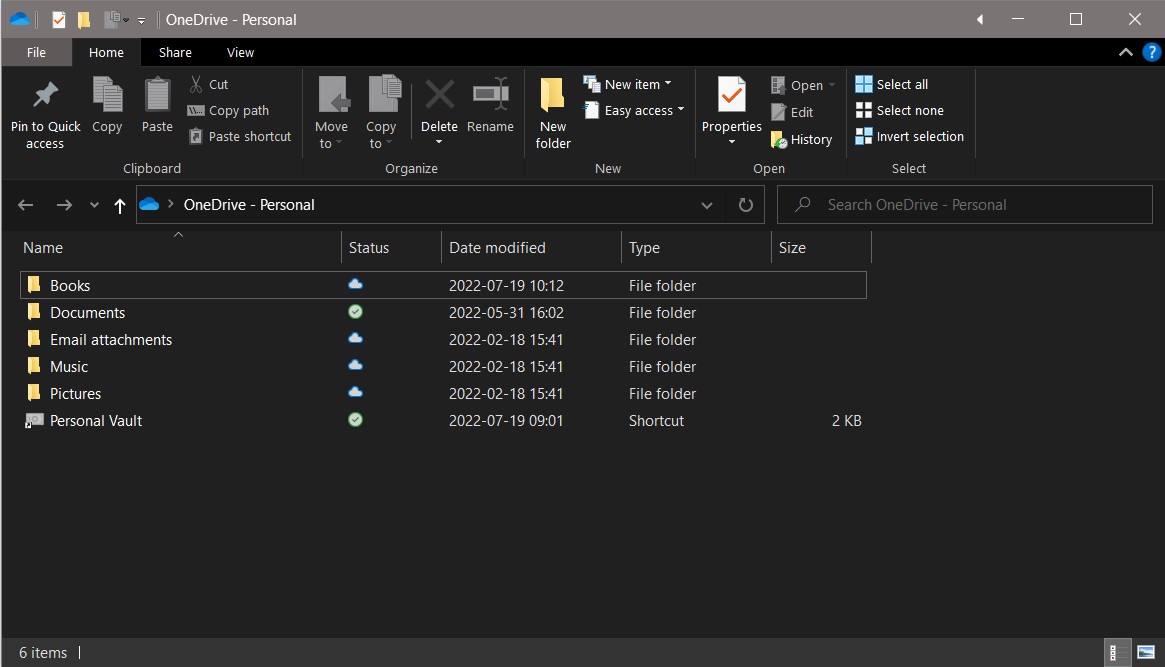Viewport: 1165px width, 667px height.
Task: Click Invert selection in the ribbon
Action: 909,137
